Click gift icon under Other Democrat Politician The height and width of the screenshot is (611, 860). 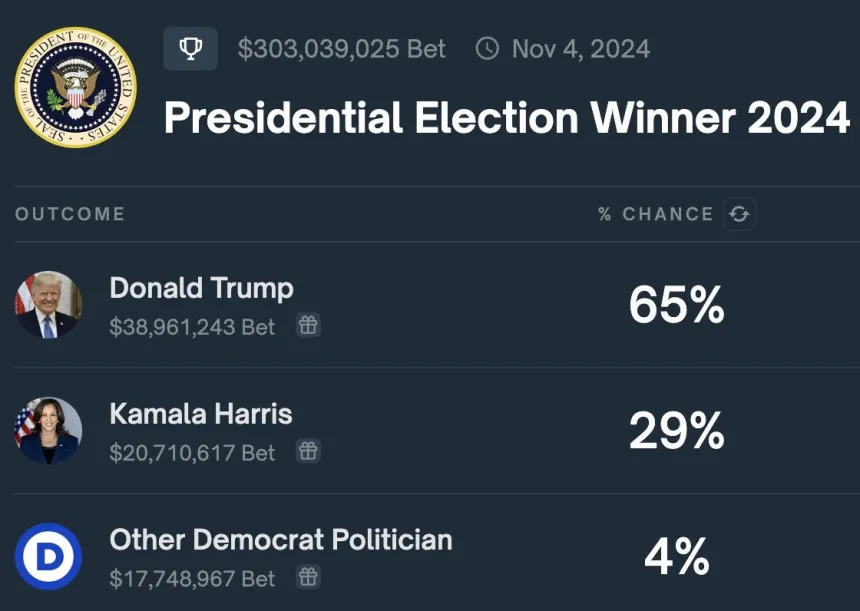(308, 576)
